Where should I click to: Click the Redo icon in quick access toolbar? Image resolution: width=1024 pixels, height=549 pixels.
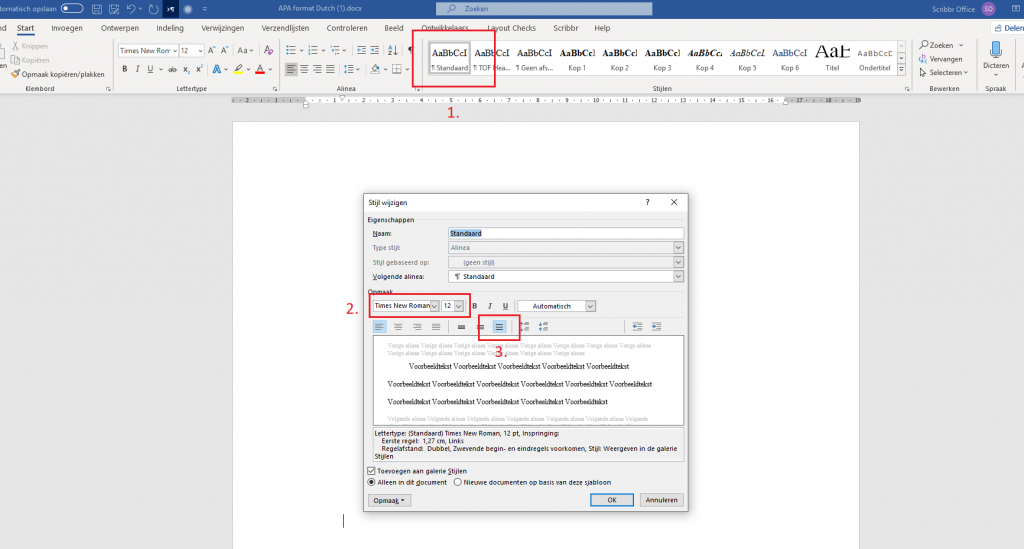153,9
